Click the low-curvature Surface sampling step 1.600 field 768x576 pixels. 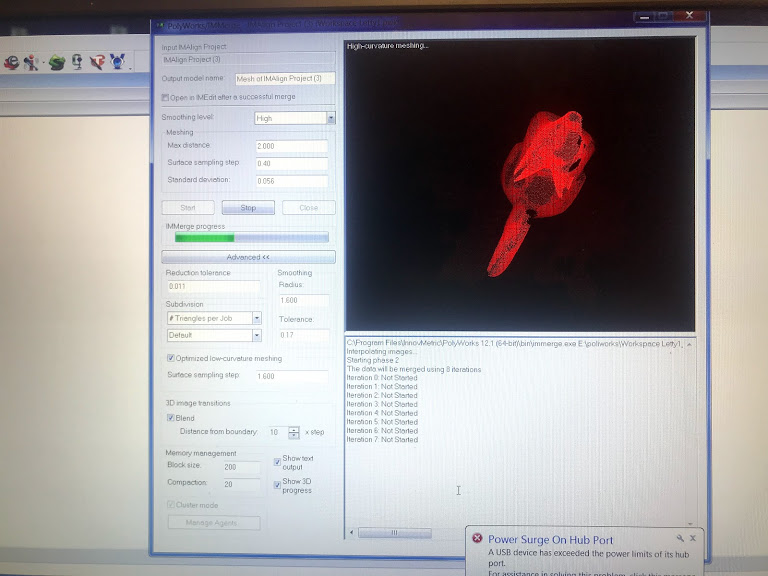291,376
